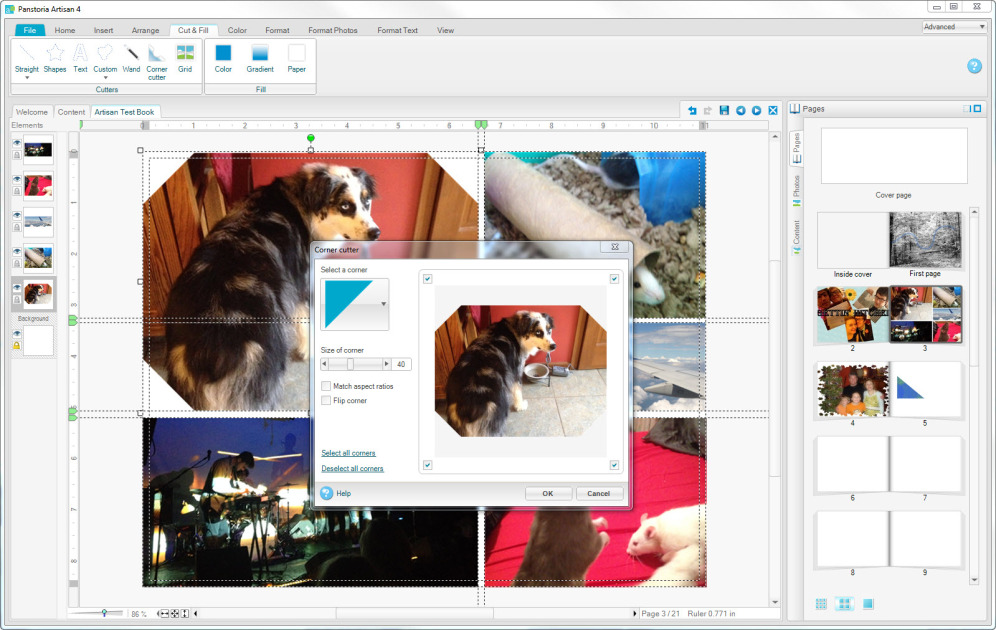Adjust the Size of corner slider
The width and height of the screenshot is (996, 630).
tap(351, 365)
